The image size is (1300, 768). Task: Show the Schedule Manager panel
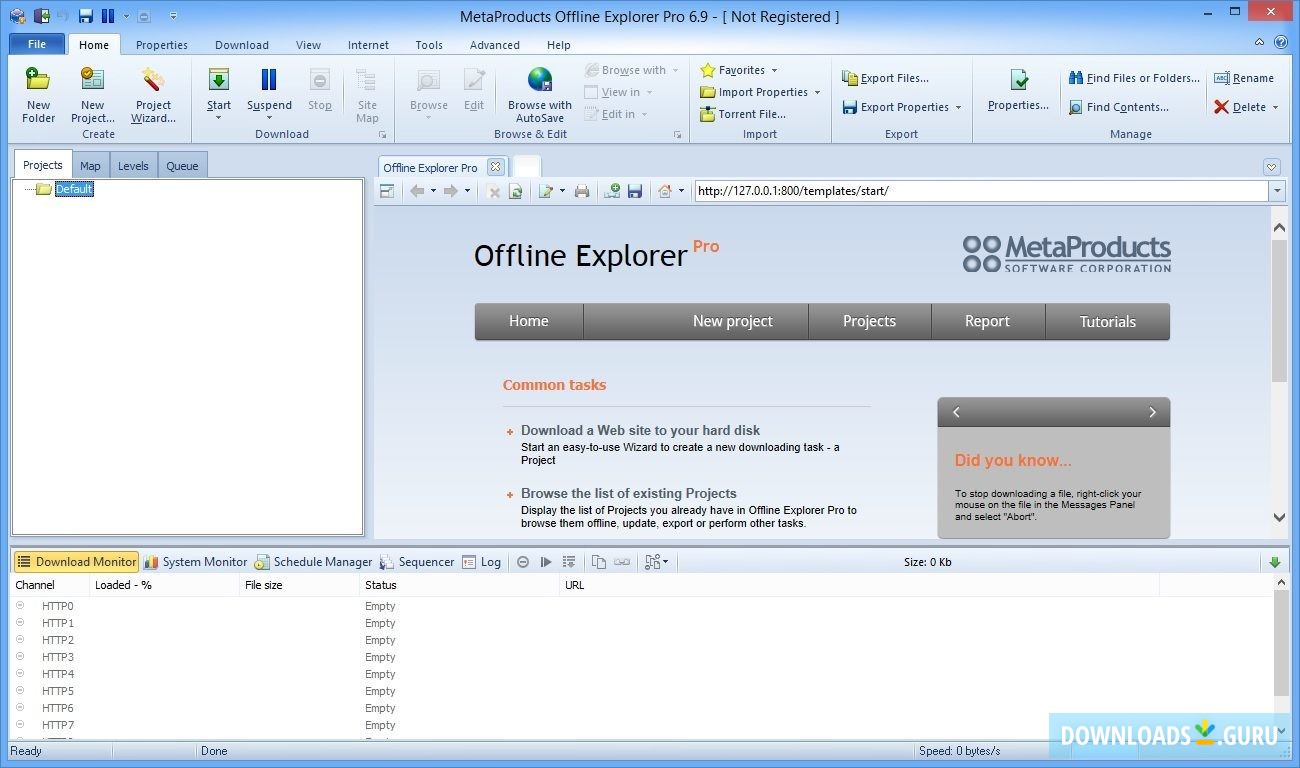pos(313,562)
